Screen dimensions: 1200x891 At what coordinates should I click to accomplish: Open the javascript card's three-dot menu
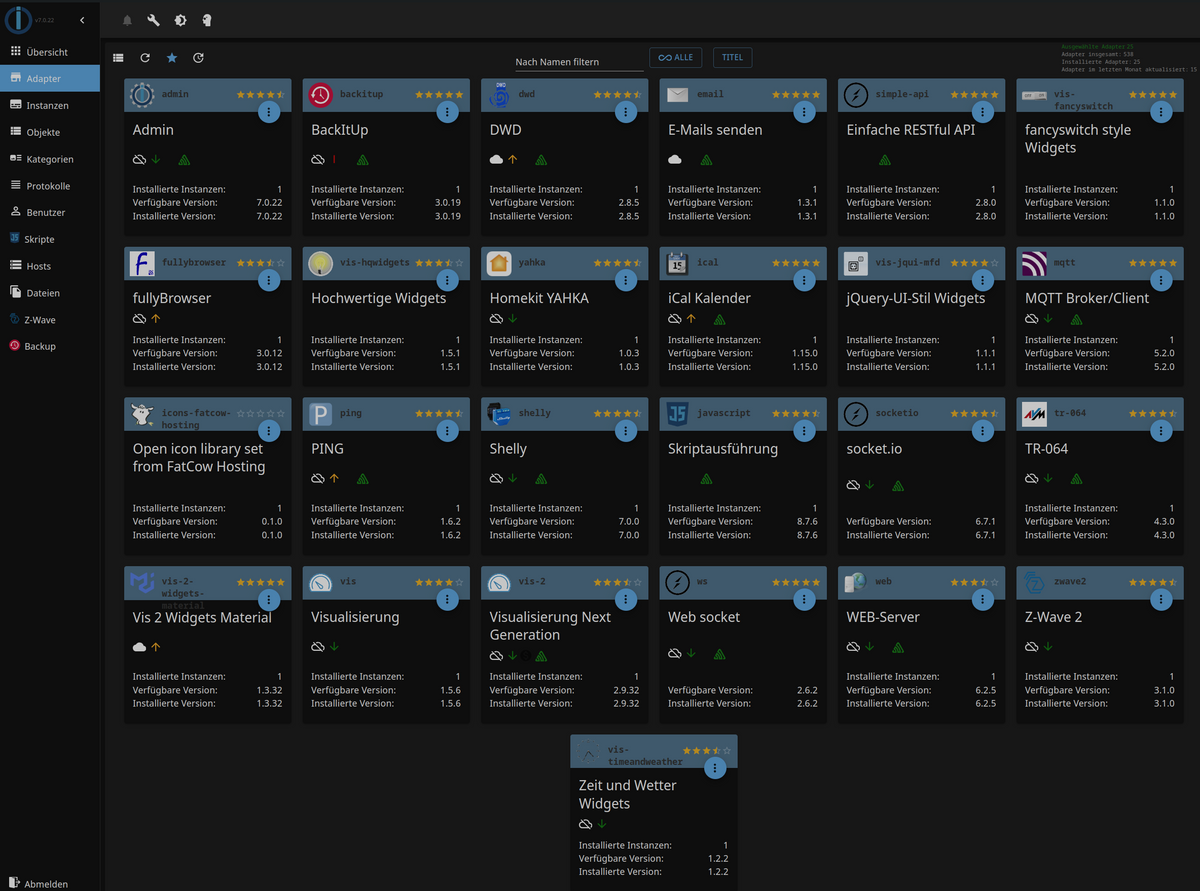tap(804, 431)
